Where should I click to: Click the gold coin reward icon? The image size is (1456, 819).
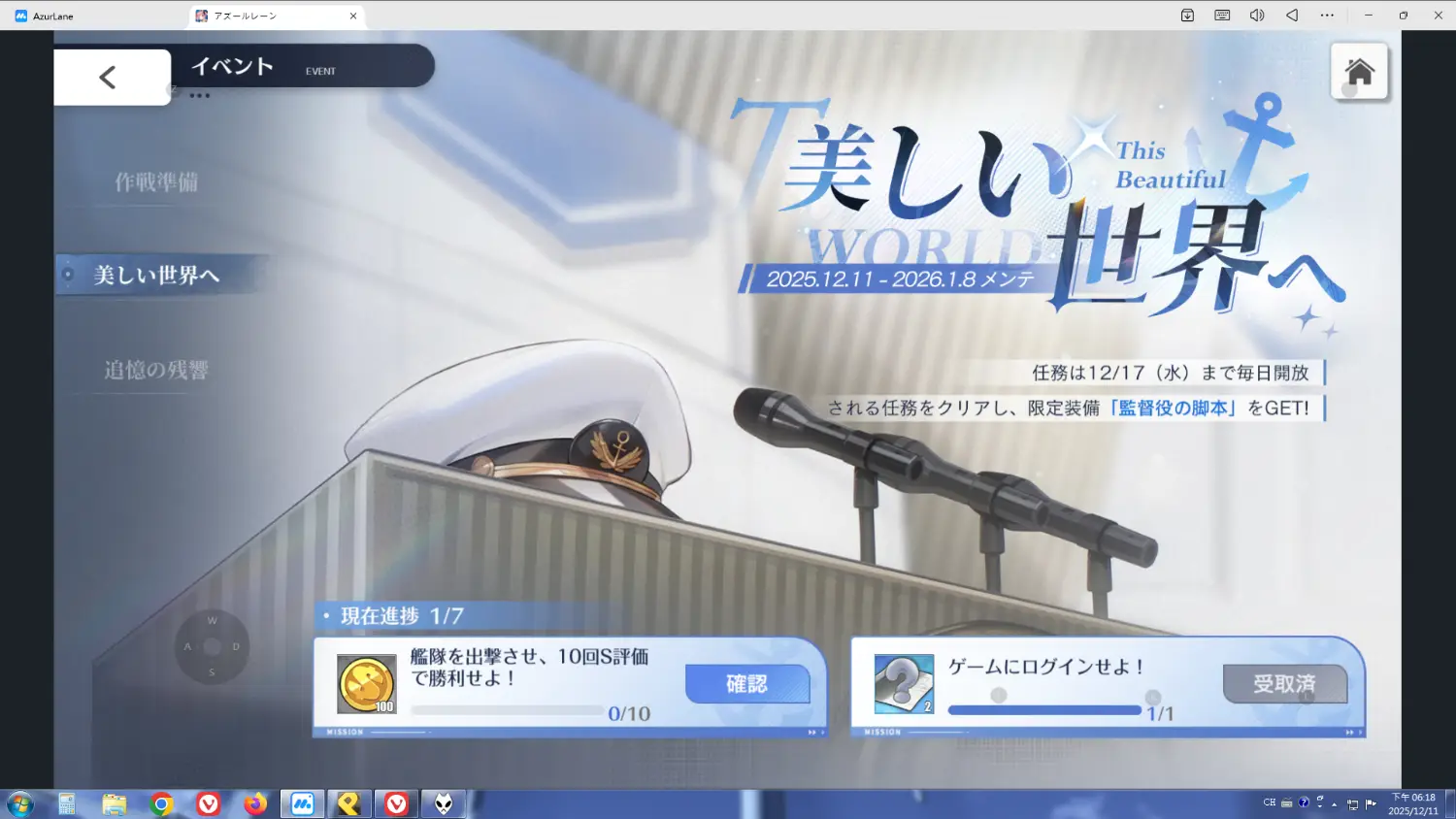[x=367, y=683]
